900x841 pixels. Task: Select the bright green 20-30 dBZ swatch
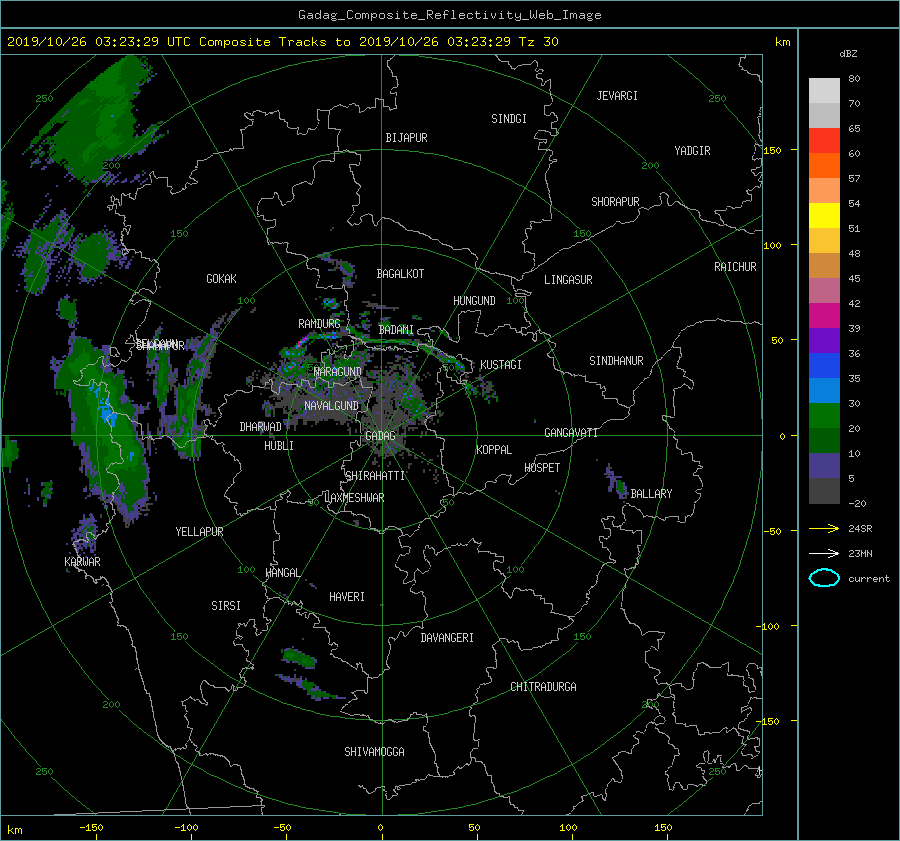tap(824, 416)
